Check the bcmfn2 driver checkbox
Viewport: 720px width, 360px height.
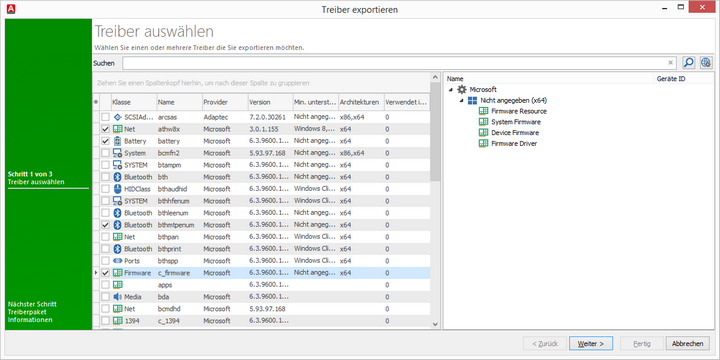pyautogui.click(x=105, y=153)
